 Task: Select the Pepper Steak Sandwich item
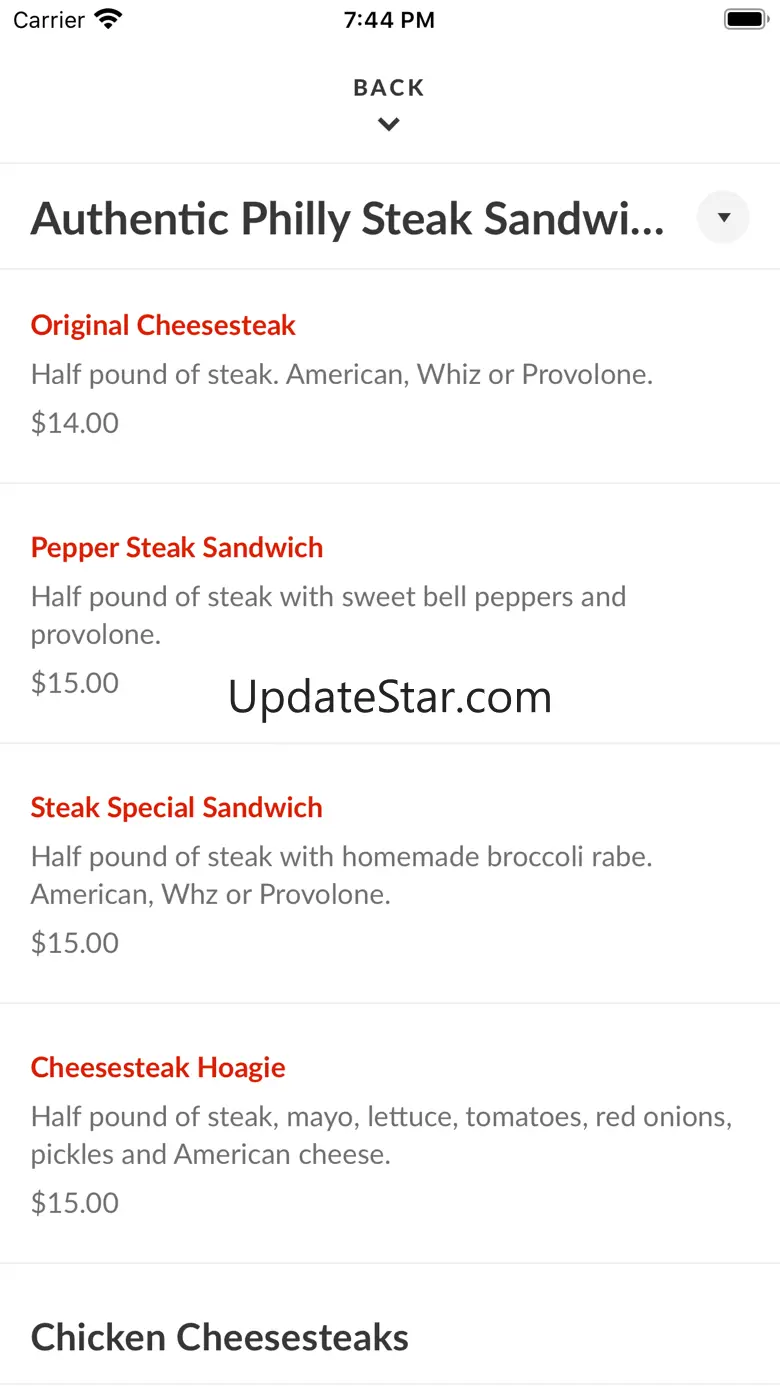point(177,547)
